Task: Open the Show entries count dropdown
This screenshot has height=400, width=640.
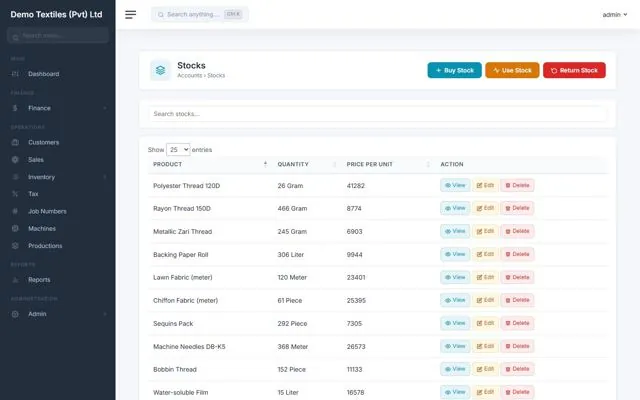Action: tap(178, 150)
